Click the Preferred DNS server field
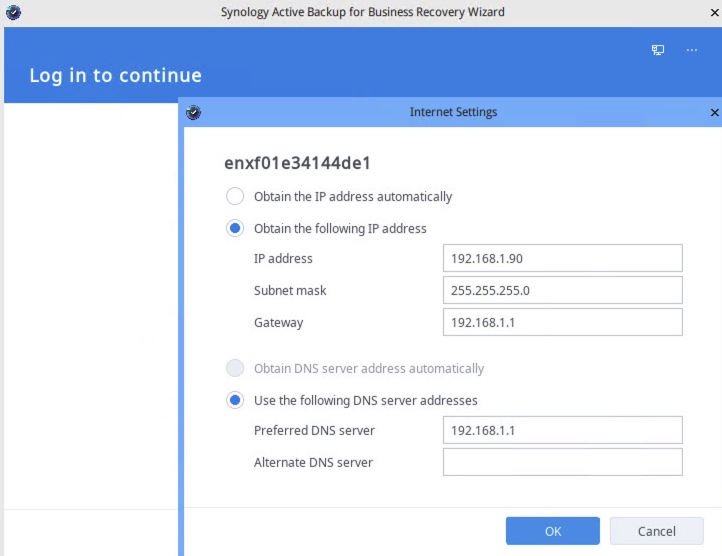 click(x=563, y=430)
